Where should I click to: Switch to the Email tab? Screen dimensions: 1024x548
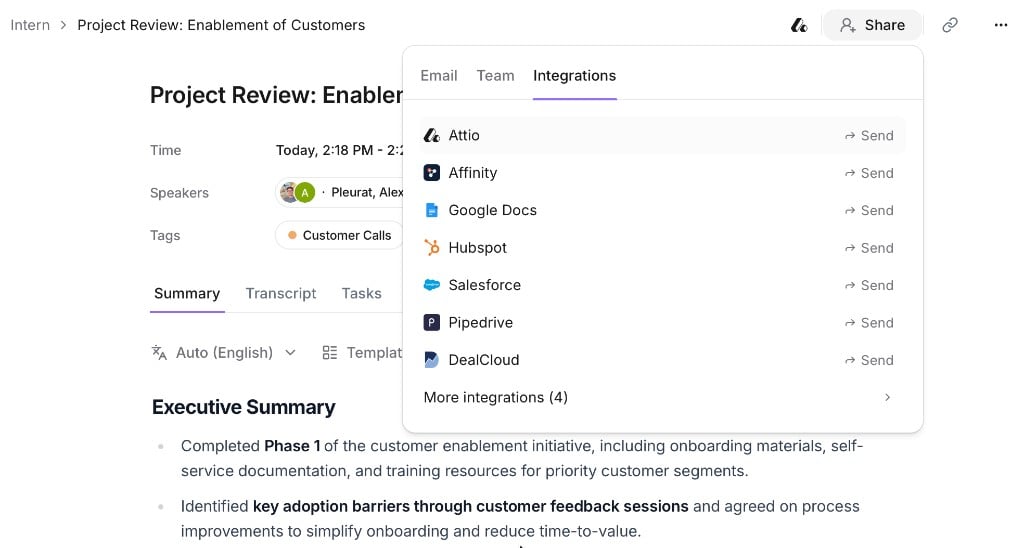(x=439, y=76)
